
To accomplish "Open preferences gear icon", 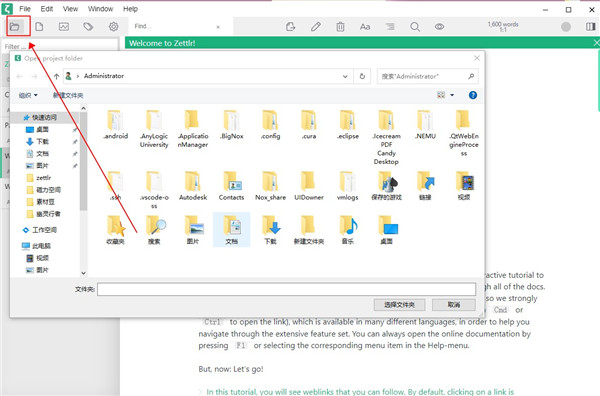I will (114, 26).
